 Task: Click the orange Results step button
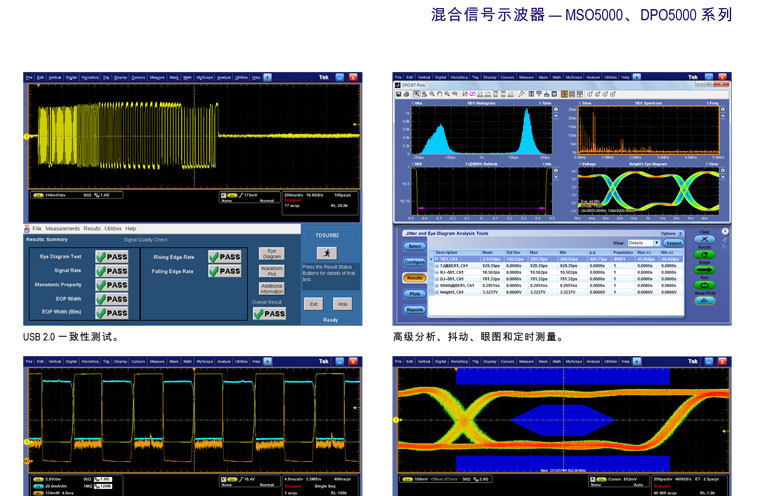(414, 278)
